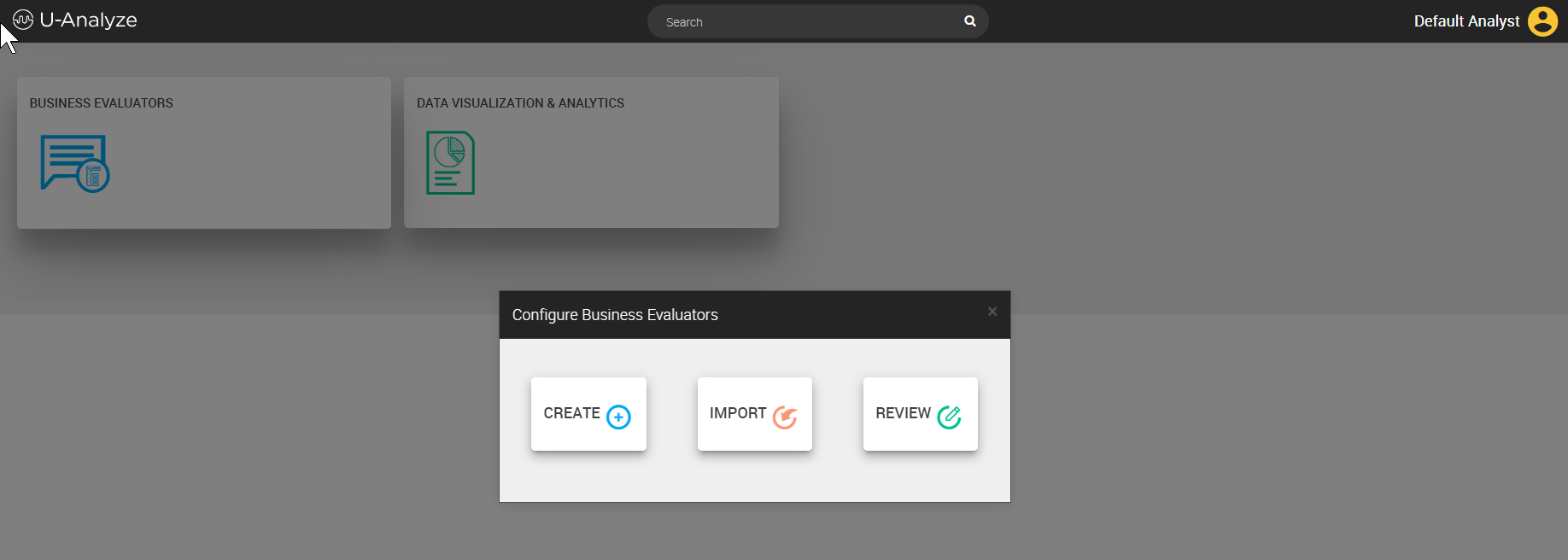The image size is (1568, 560).
Task: Click the orange import arrow icon
Action: (785, 417)
